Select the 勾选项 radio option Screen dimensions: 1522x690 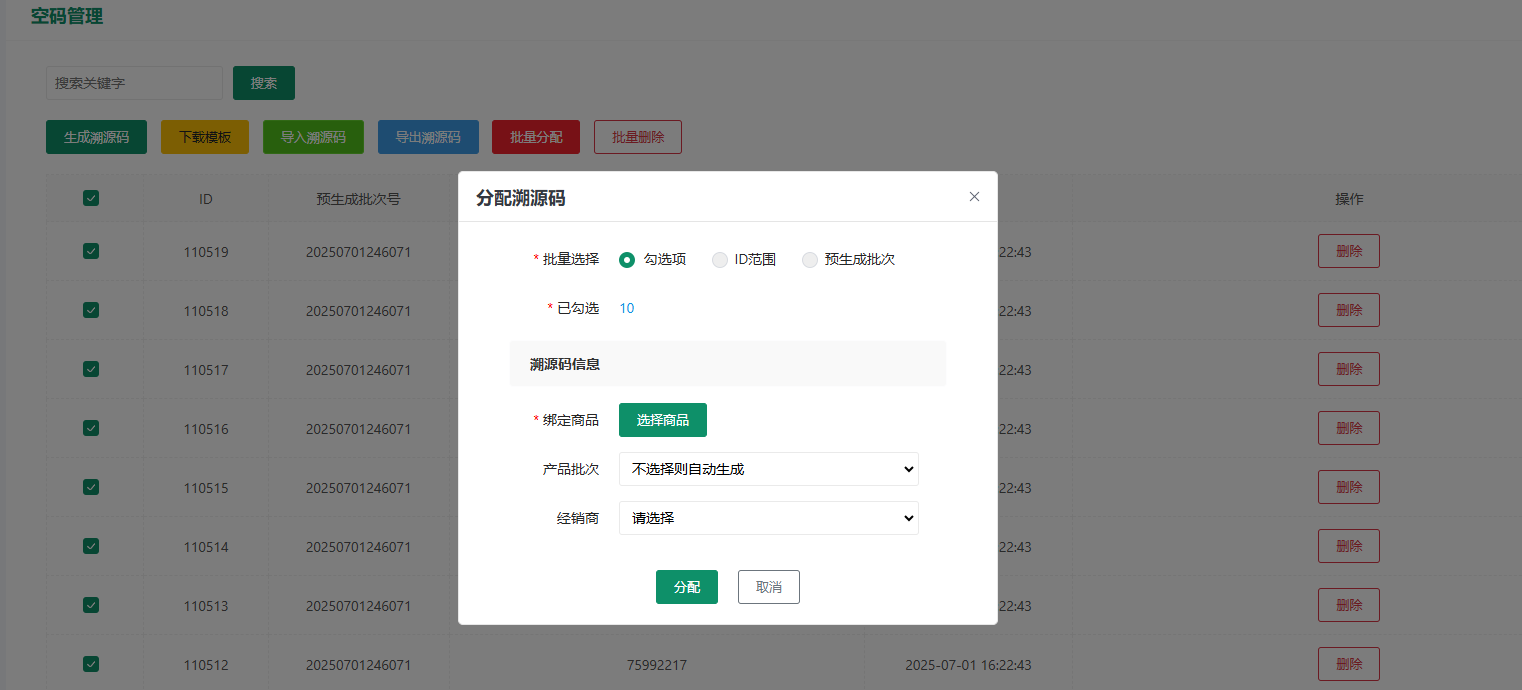point(627,260)
